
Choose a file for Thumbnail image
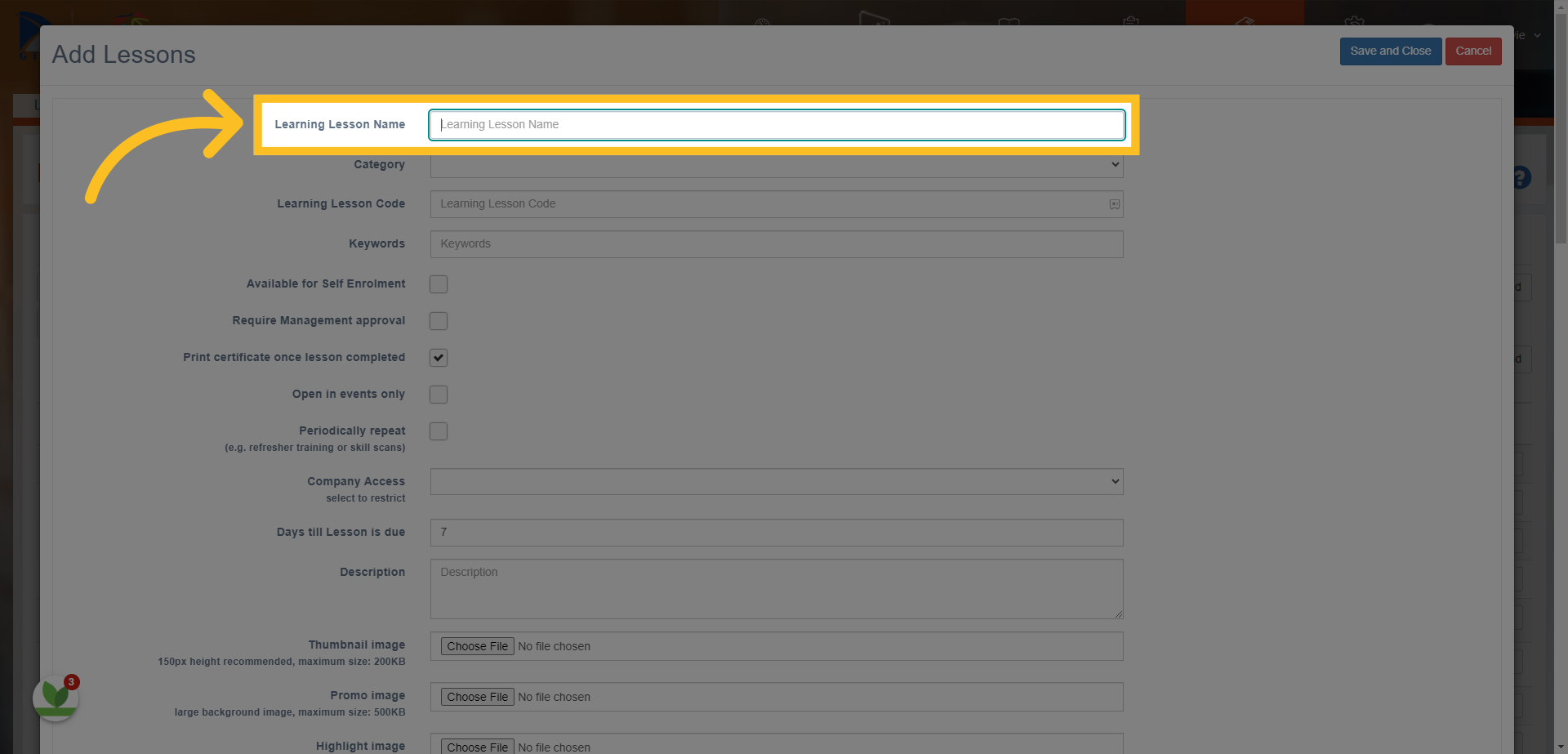coord(478,646)
